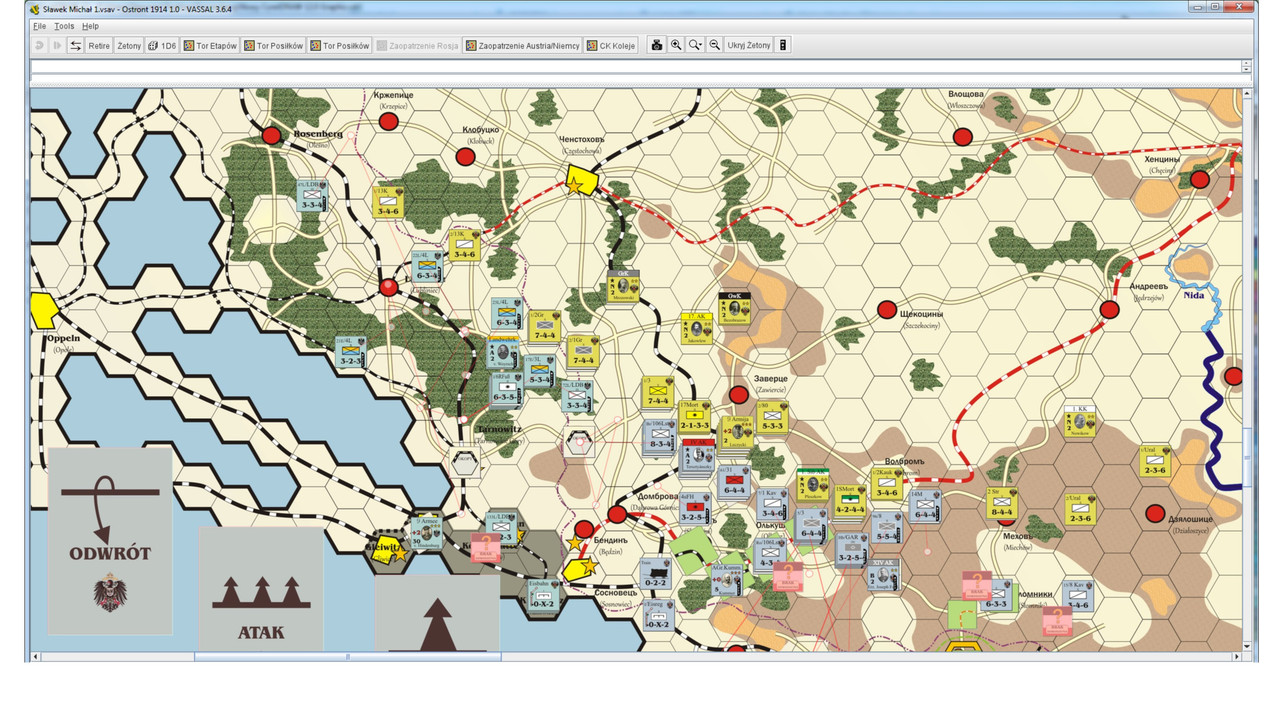Click the connect/server arrows toolbar icon
The height and width of the screenshot is (716, 1280).
pyautogui.click(x=75, y=45)
